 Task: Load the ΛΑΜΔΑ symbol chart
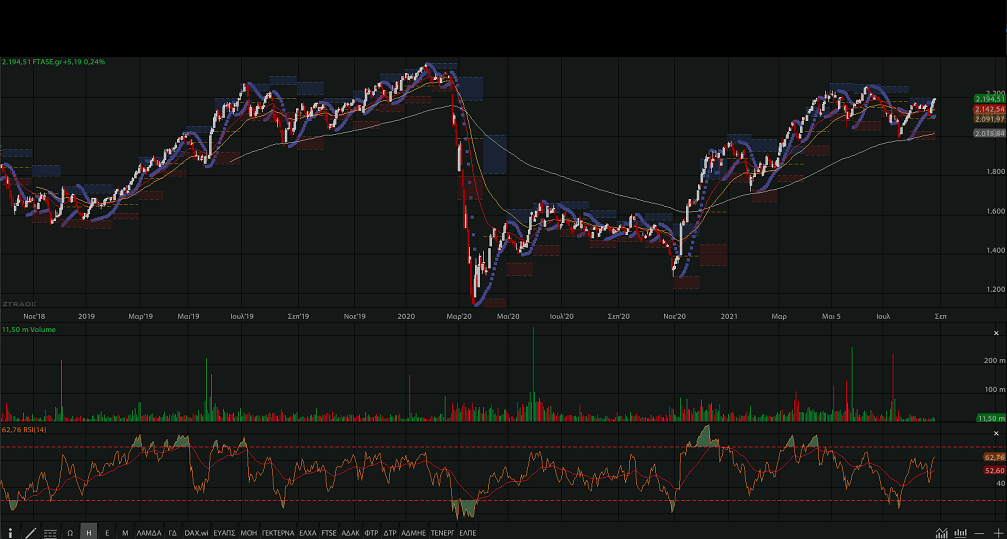[149, 533]
